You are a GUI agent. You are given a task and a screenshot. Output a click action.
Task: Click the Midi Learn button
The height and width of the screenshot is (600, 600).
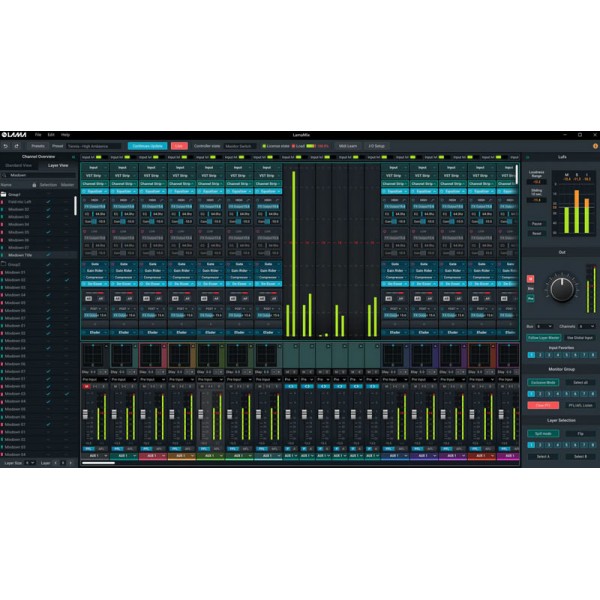point(348,146)
